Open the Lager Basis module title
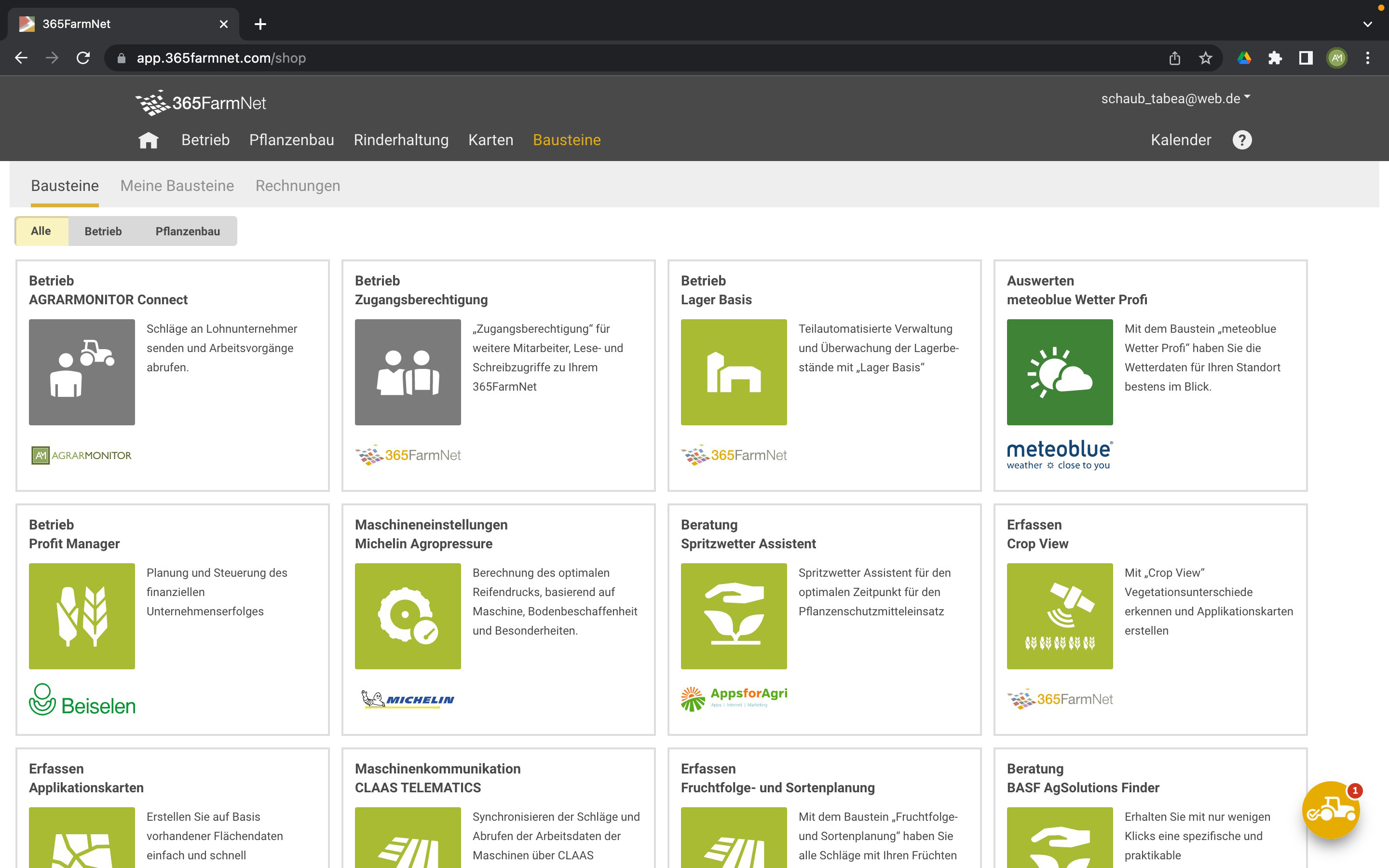Image resolution: width=1389 pixels, height=868 pixels. [x=716, y=299]
